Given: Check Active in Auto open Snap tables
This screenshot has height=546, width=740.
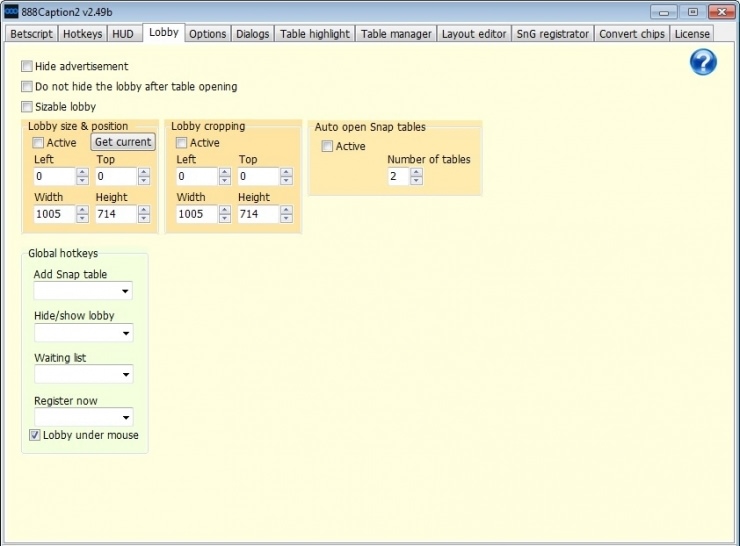Looking at the screenshot, I should [x=327, y=146].
